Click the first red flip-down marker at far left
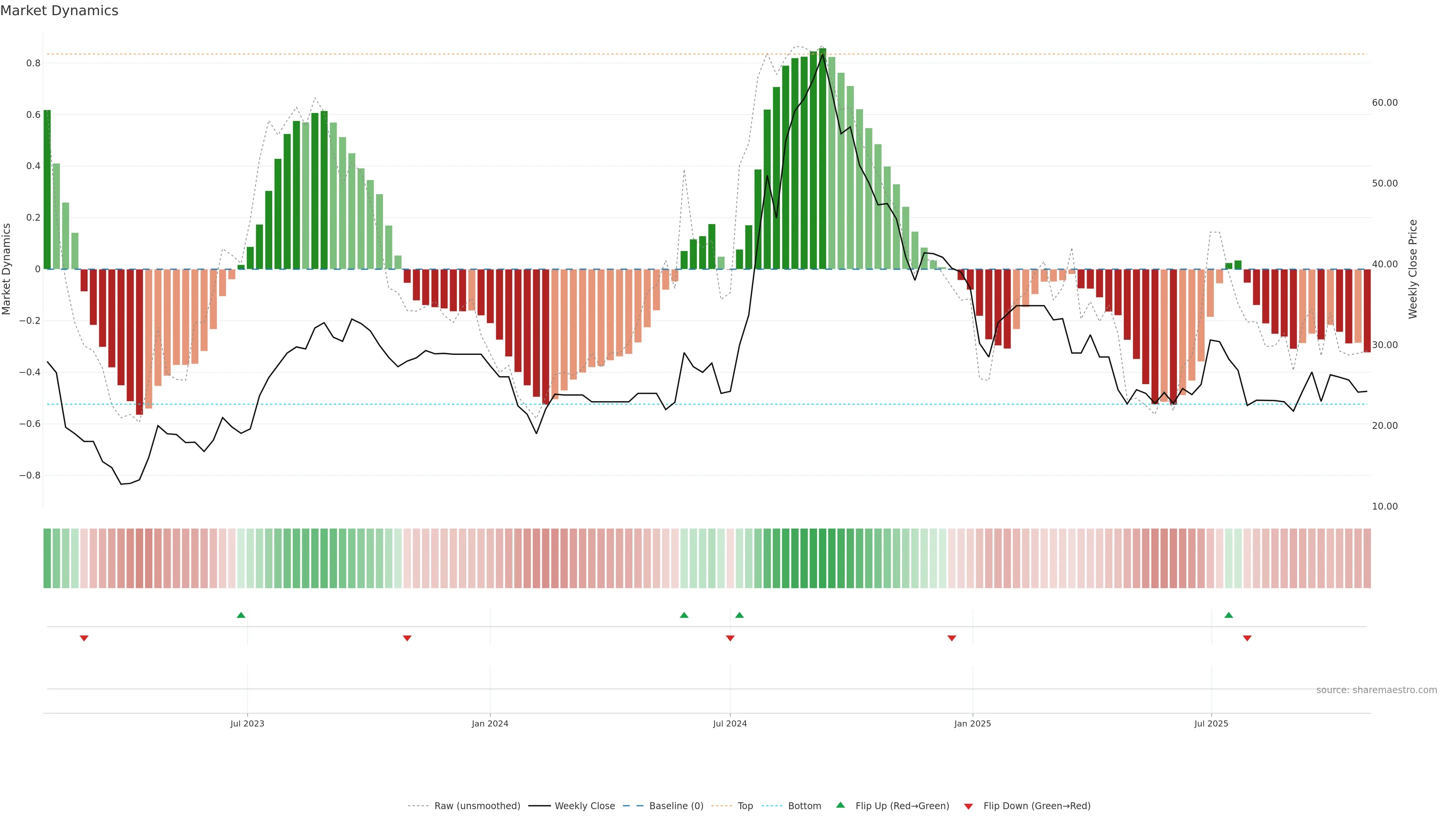The image size is (1456, 819). click(84, 638)
